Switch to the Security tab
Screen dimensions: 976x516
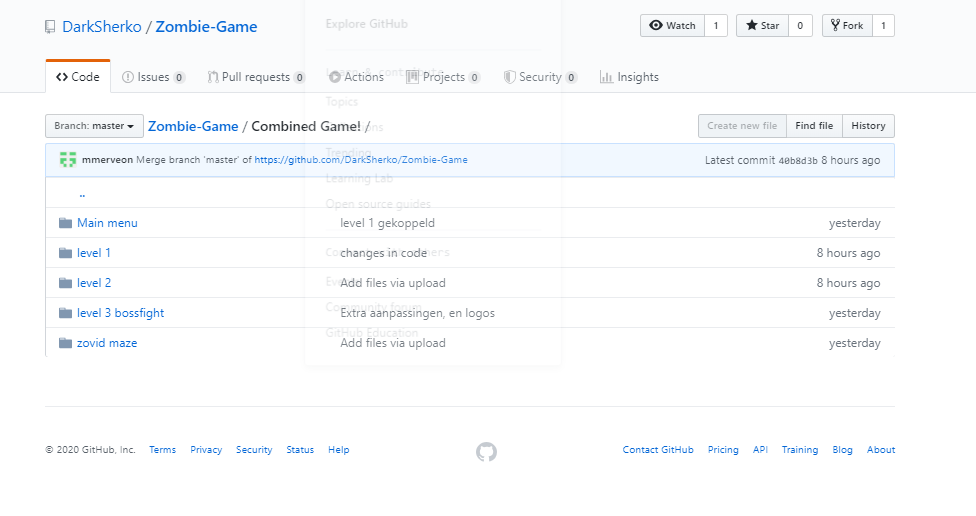(x=540, y=77)
